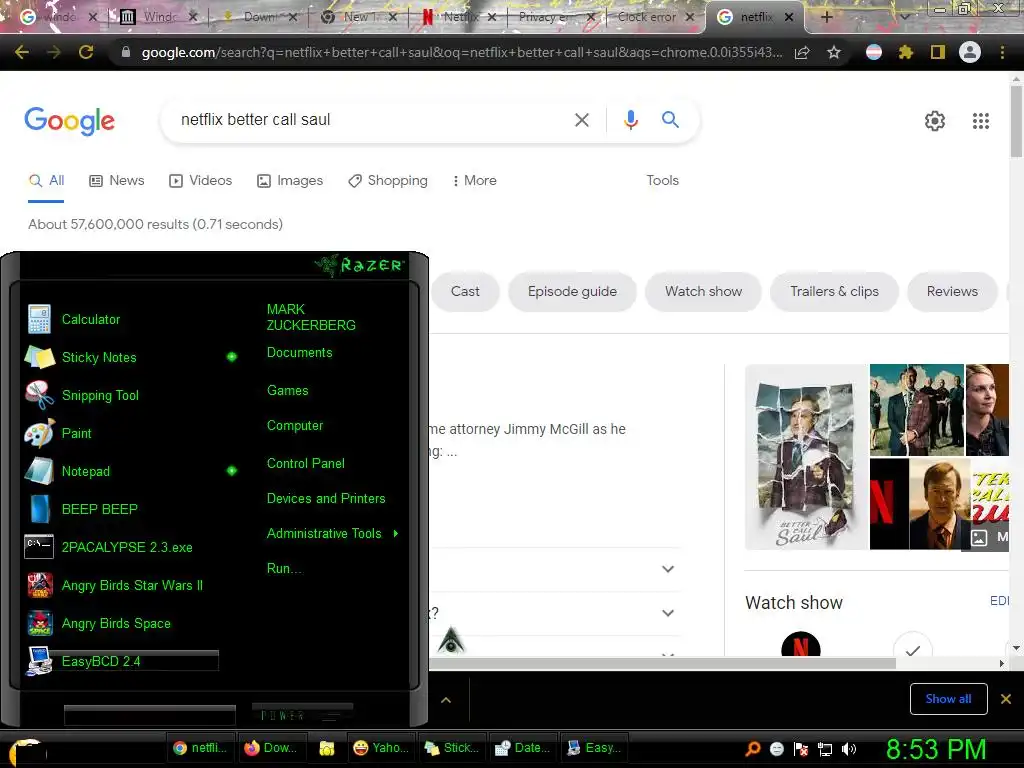Open a new Chrome tab

pos(826,17)
